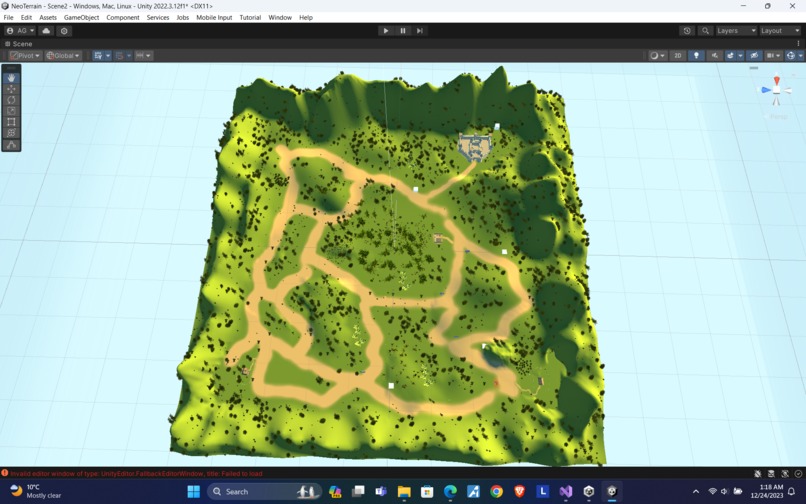Open Microsoft Teams from the taskbar
The image size is (806, 504).
[381, 492]
